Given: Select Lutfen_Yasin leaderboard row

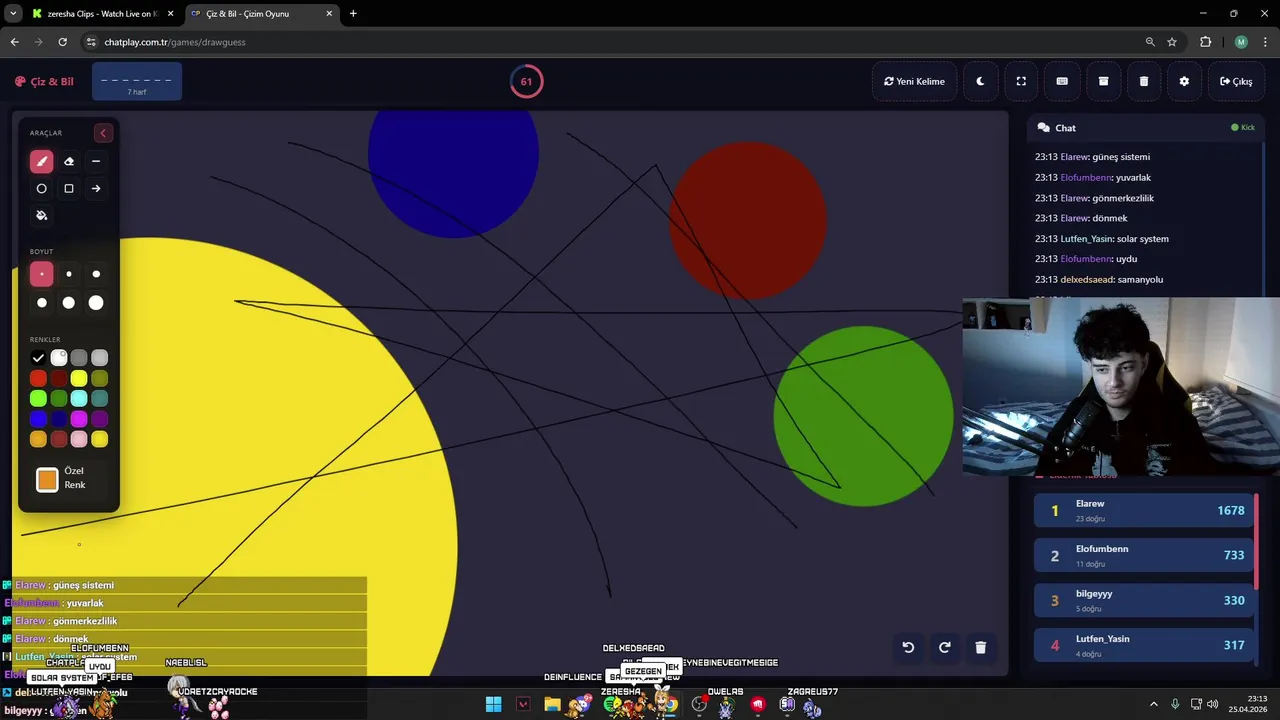Looking at the screenshot, I should (x=1144, y=645).
